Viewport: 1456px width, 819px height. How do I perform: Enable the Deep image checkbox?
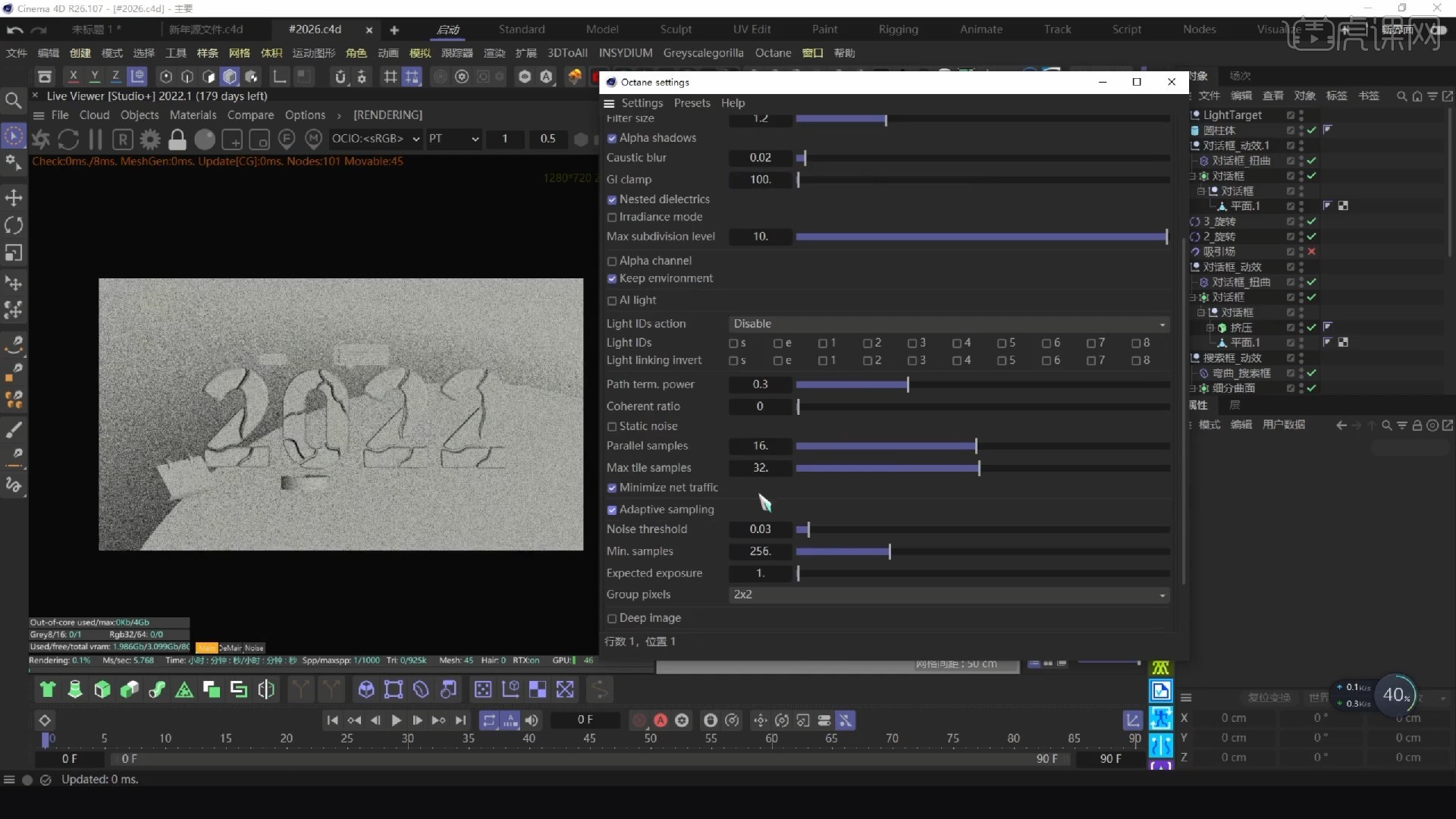612,619
